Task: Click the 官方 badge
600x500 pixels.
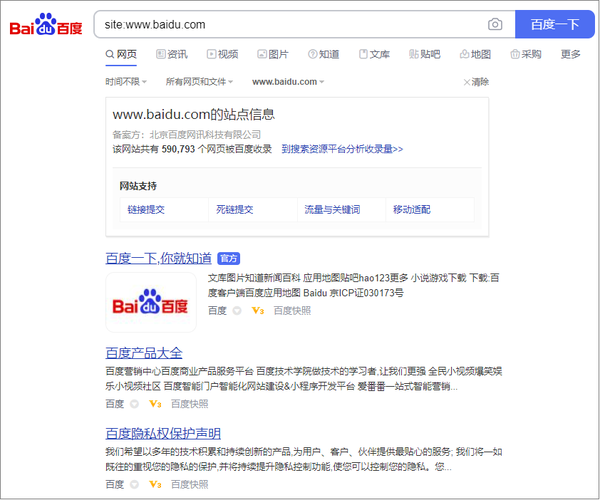Action: 228,259
